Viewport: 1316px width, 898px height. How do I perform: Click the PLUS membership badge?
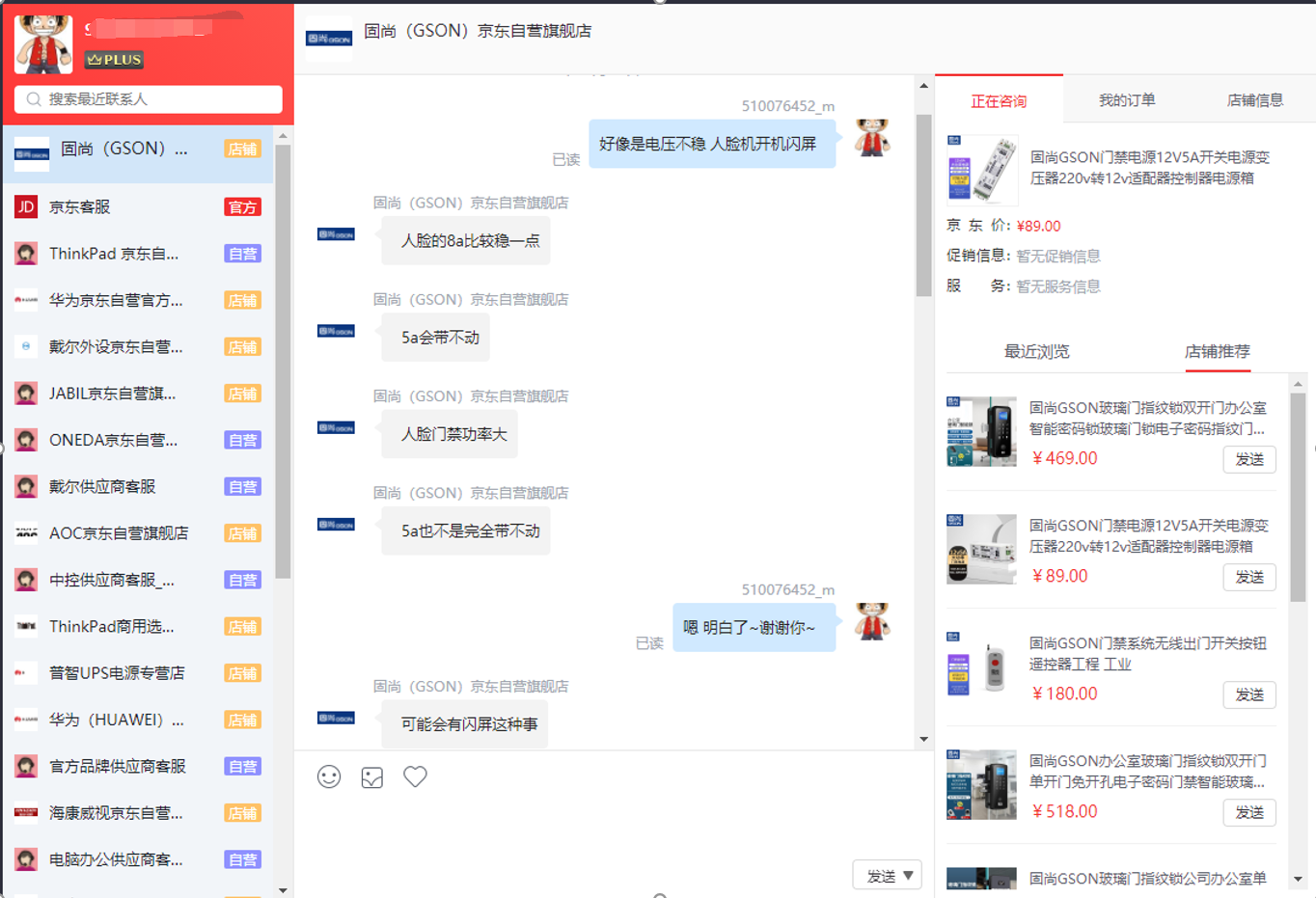click(114, 60)
